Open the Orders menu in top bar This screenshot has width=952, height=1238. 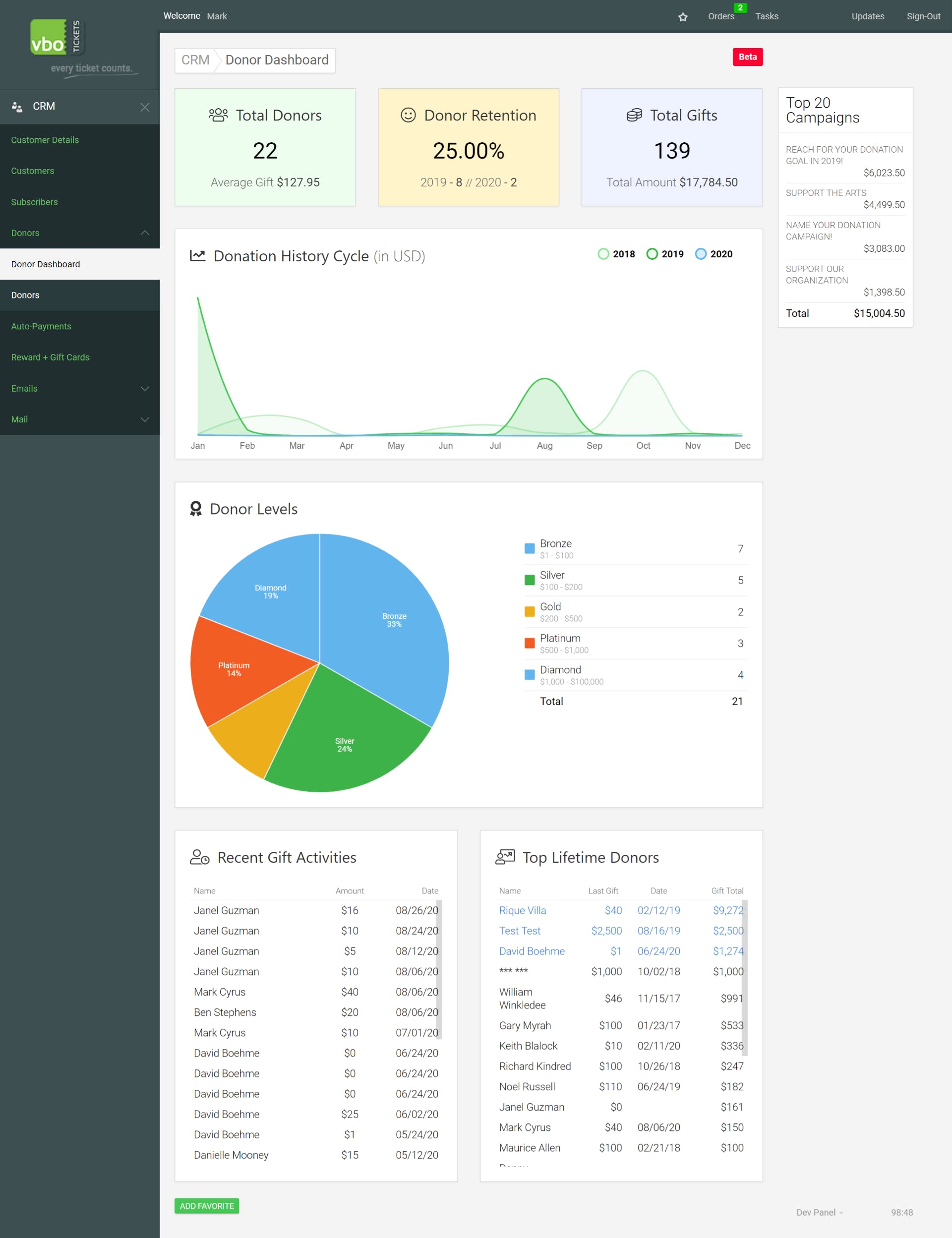(721, 16)
